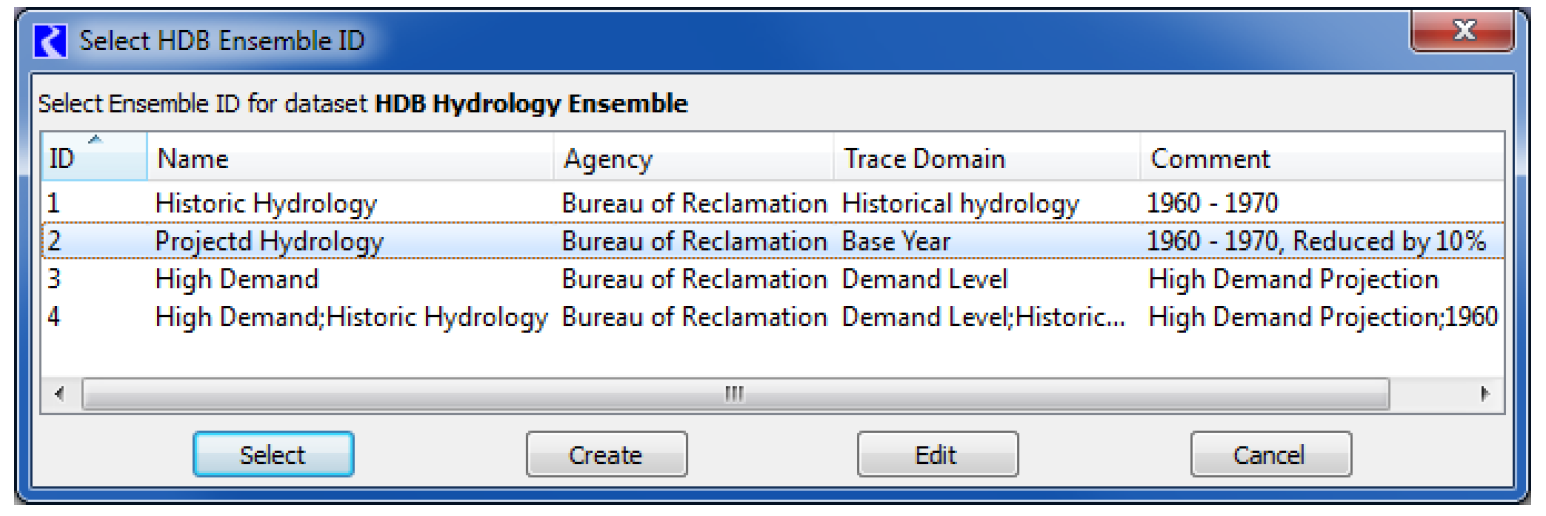Screen dimensions: 1546x516
Task: Click the right scroll arrow
Action: 1485,394
